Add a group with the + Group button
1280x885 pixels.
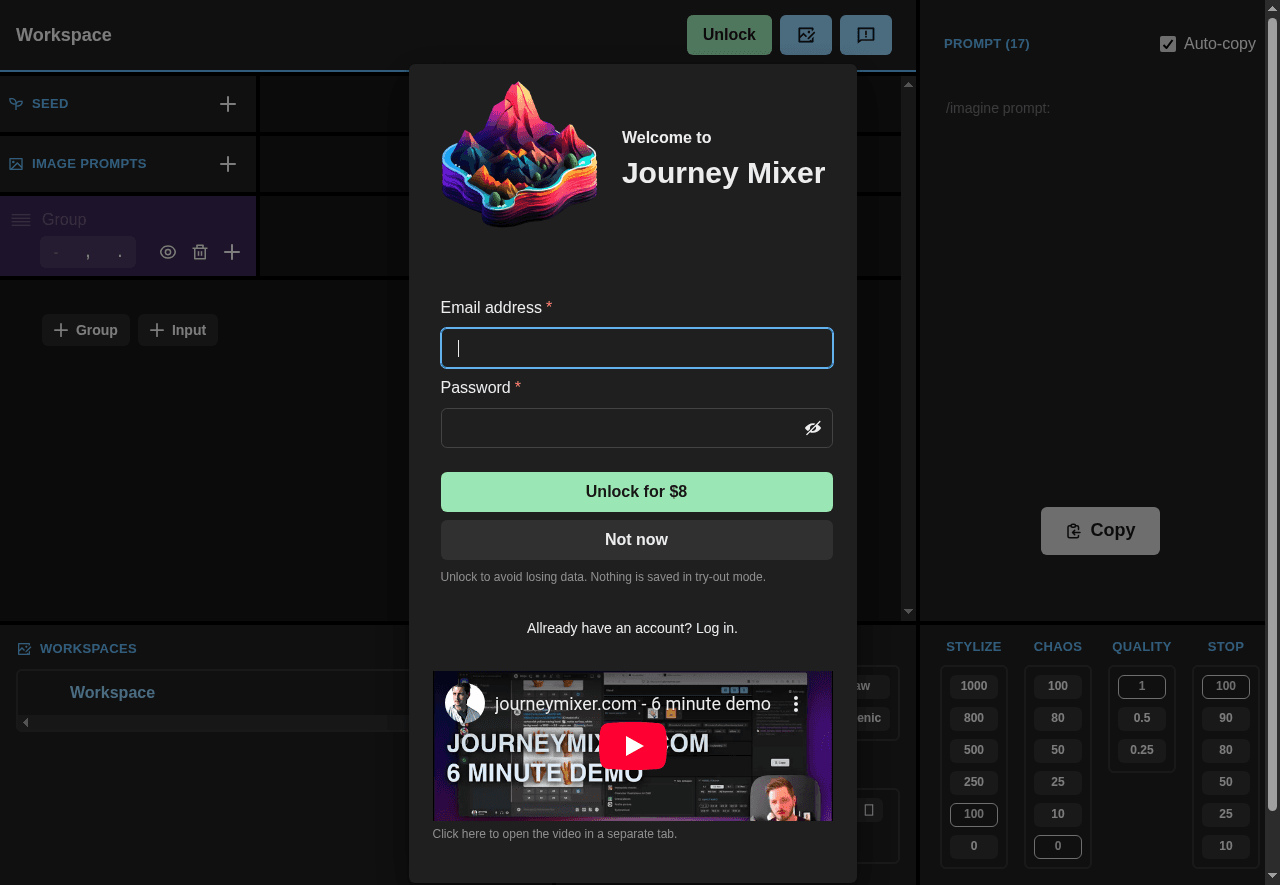coord(85,330)
